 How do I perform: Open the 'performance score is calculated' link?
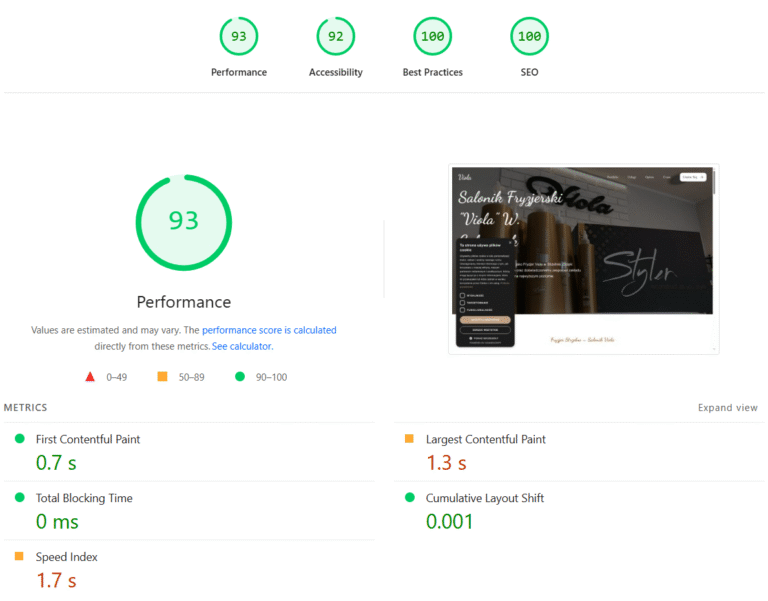point(269,330)
